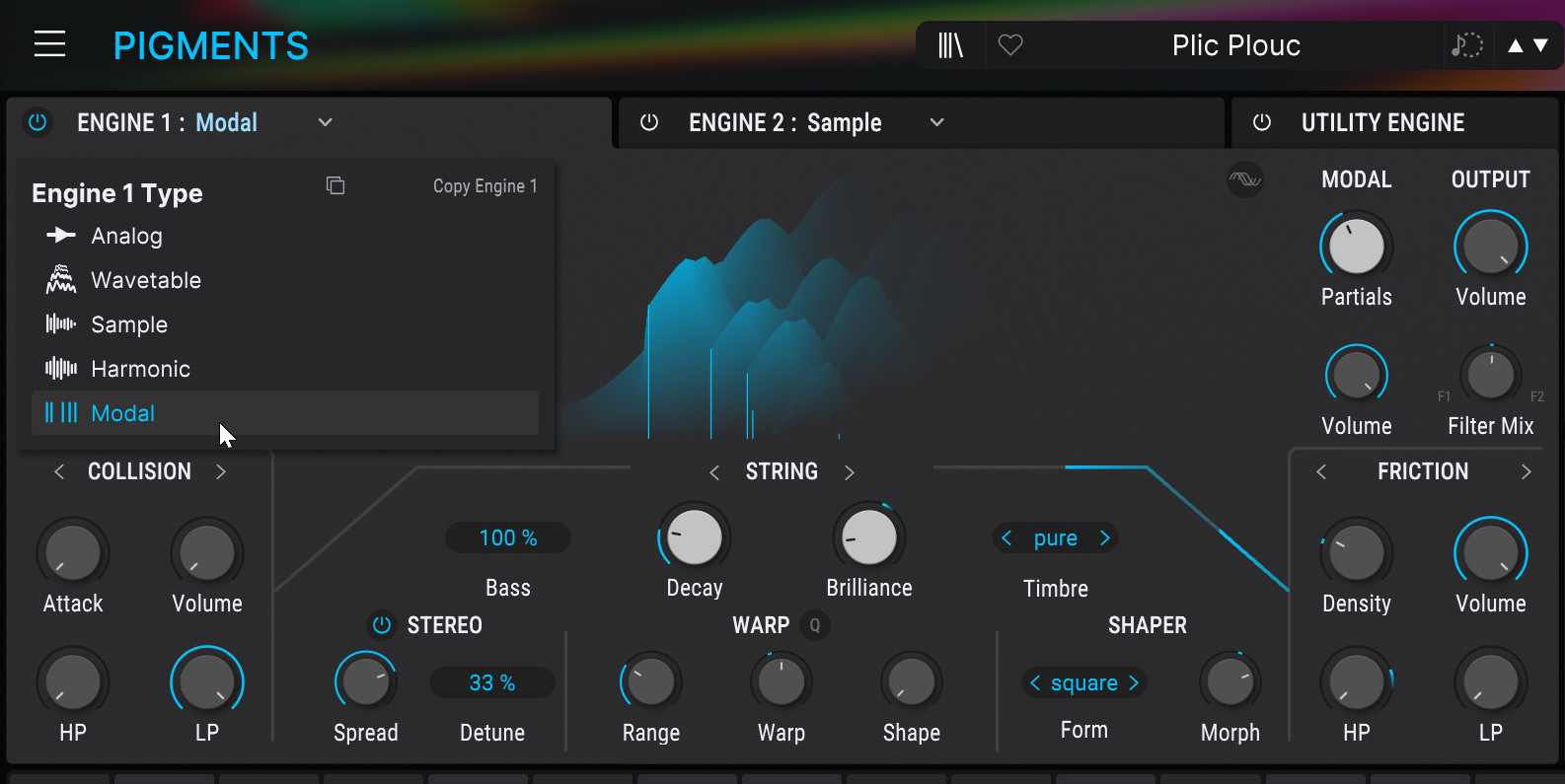Click the copy engine pages icon
The image size is (1565, 784).
[x=335, y=185]
